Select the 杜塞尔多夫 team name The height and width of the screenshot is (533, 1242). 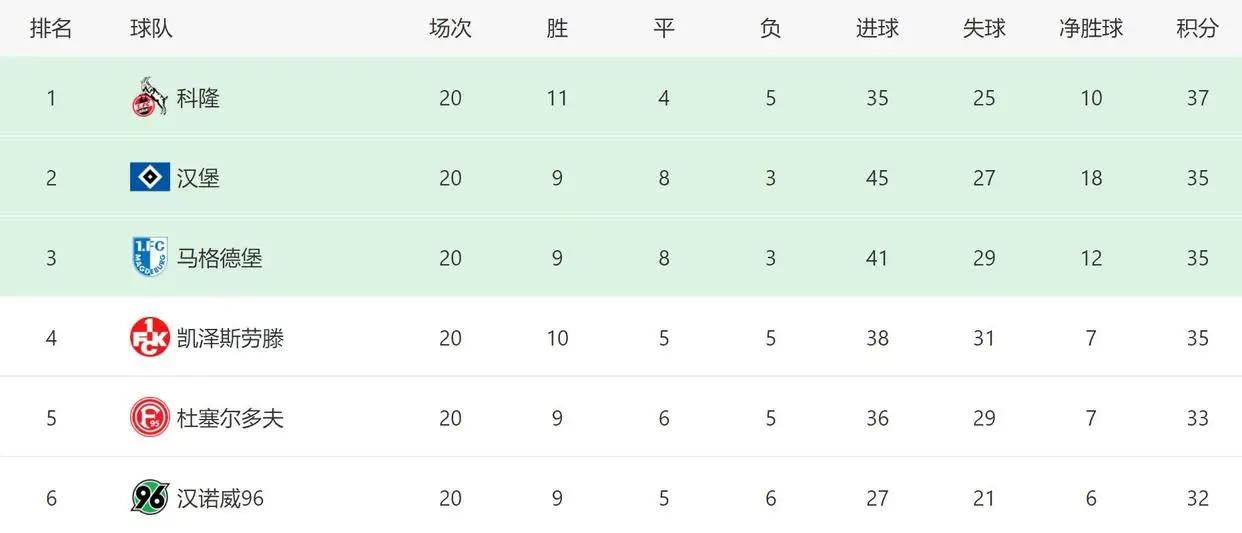(x=230, y=418)
